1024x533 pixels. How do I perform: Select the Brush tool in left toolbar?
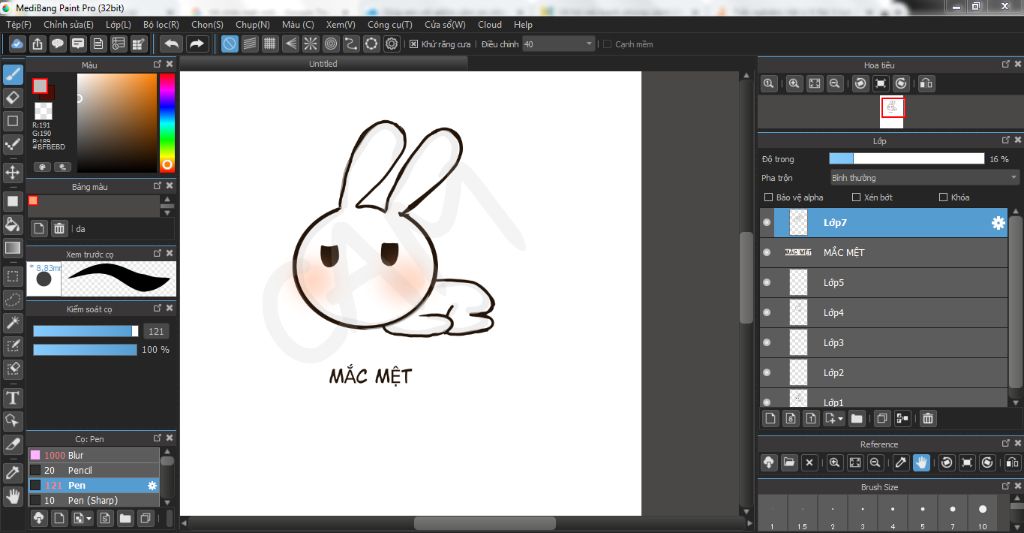tap(12, 74)
